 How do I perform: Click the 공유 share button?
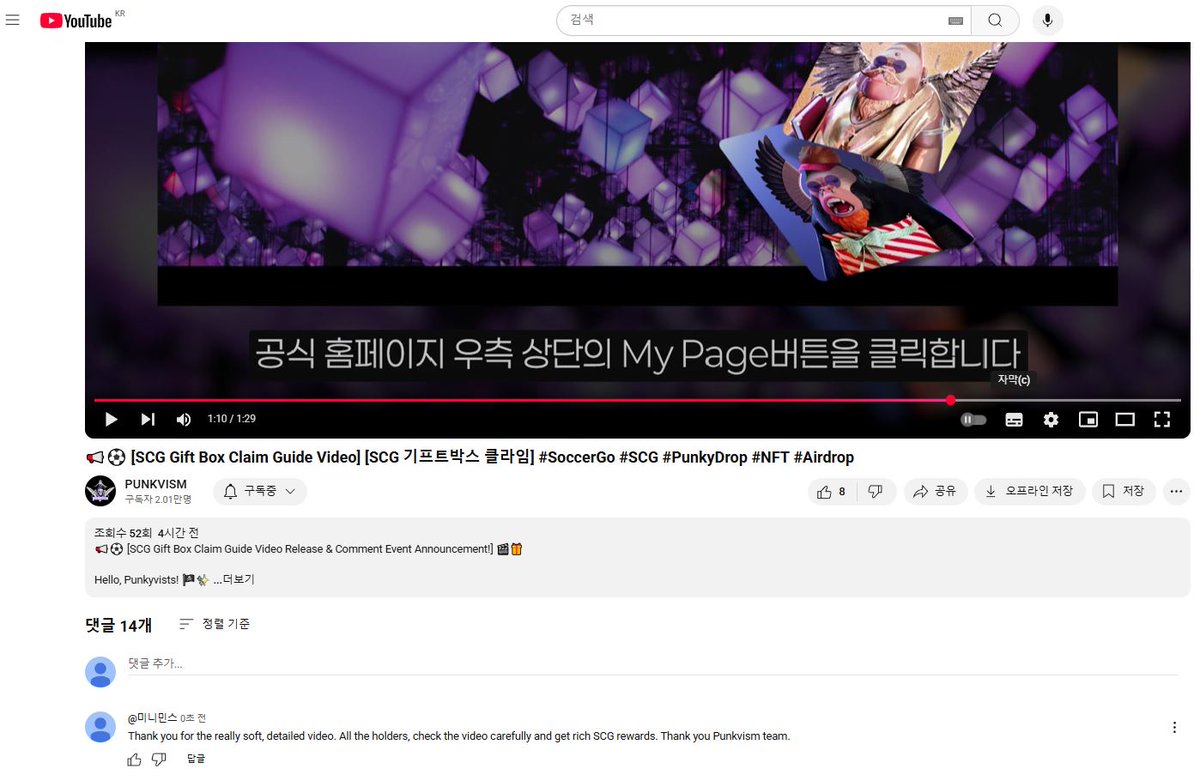coord(935,491)
